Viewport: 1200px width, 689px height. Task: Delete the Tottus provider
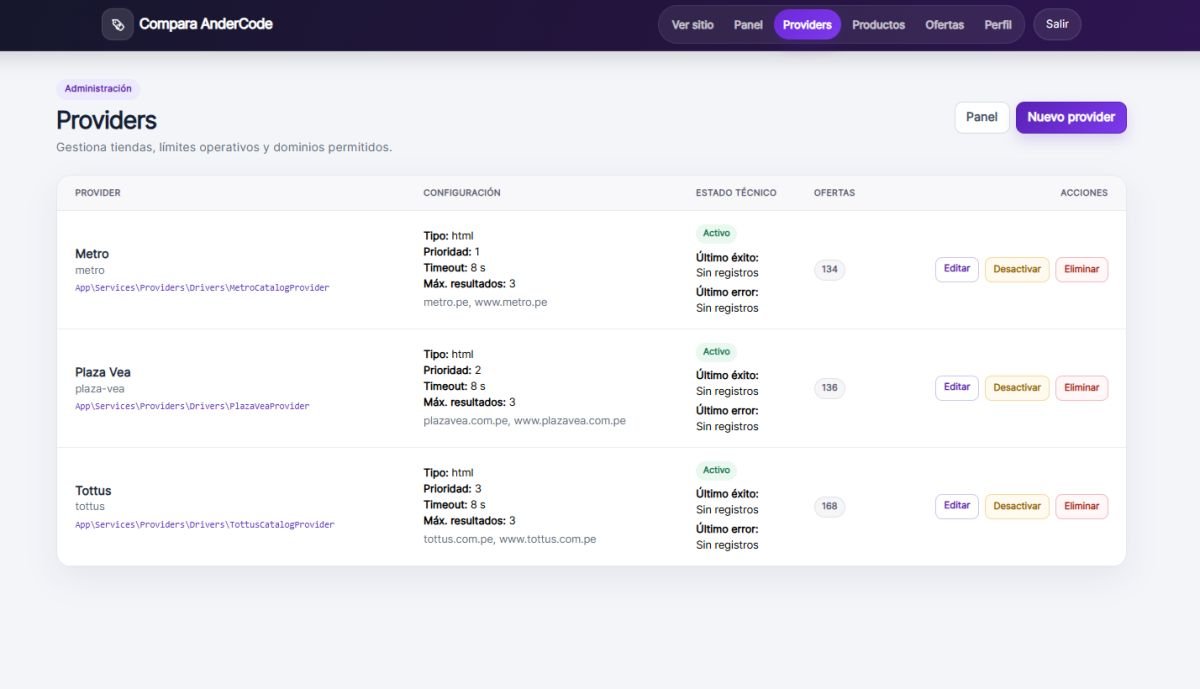click(x=1082, y=506)
